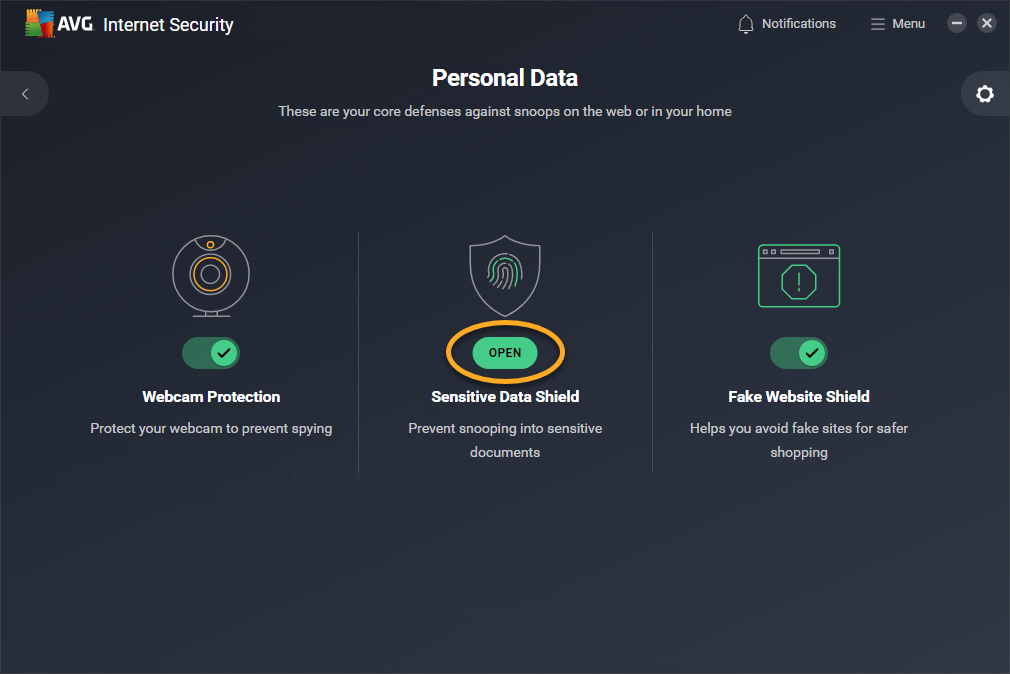Click the webcam illustration icon
The height and width of the screenshot is (674, 1010).
click(210, 276)
